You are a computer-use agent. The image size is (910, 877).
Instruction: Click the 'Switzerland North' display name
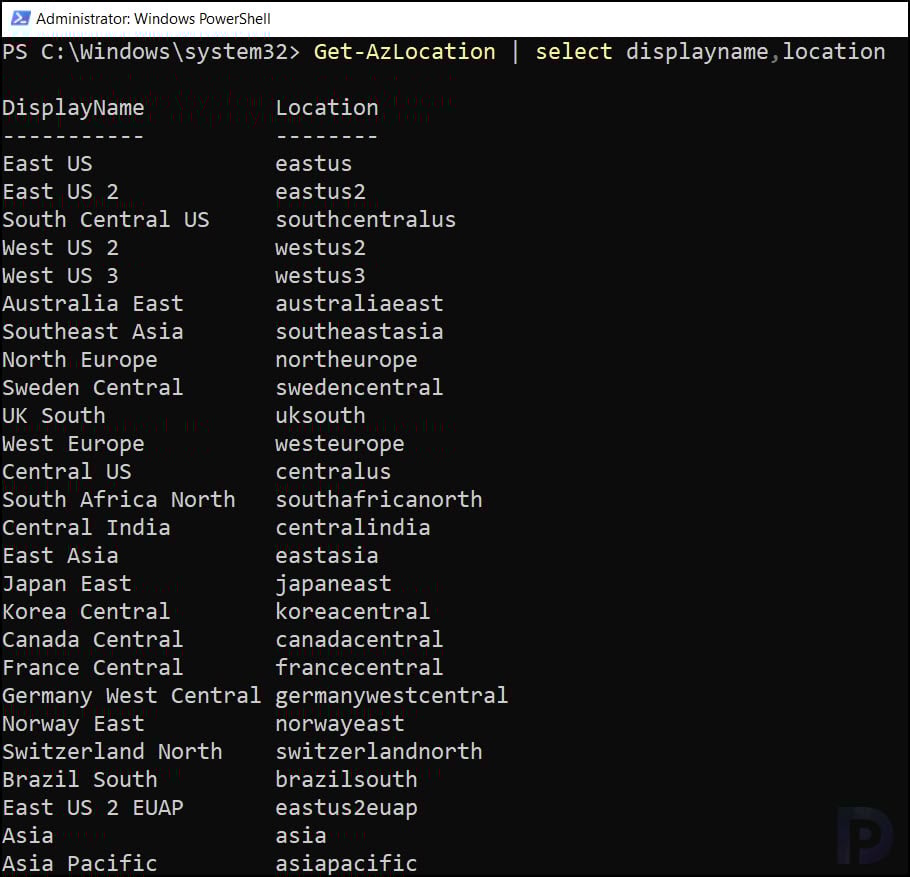tap(113, 752)
